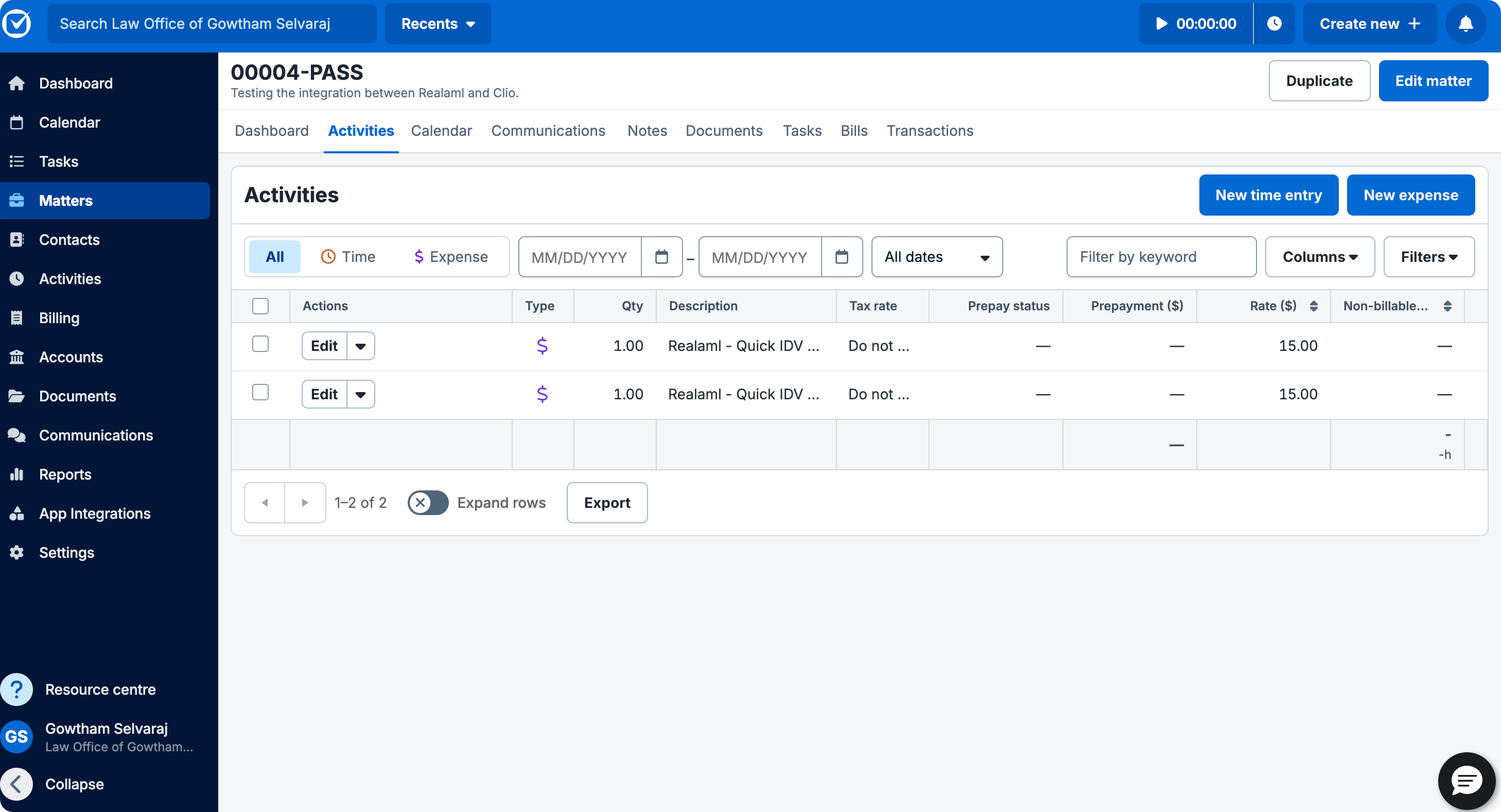Click the Clio logo icon
Screen dimensions: 1501x812
pyautogui.click(x=17, y=23)
